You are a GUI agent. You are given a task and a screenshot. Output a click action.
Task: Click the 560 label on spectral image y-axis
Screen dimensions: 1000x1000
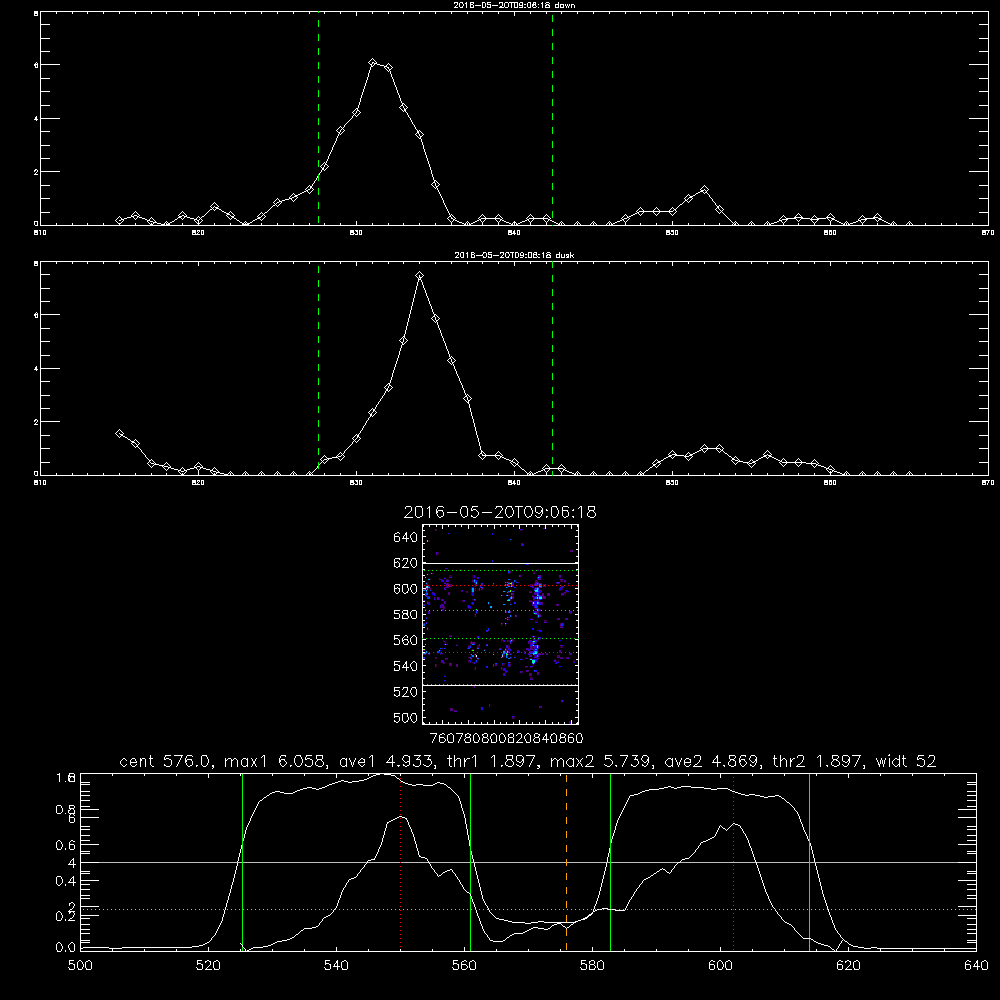click(x=406, y=640)
